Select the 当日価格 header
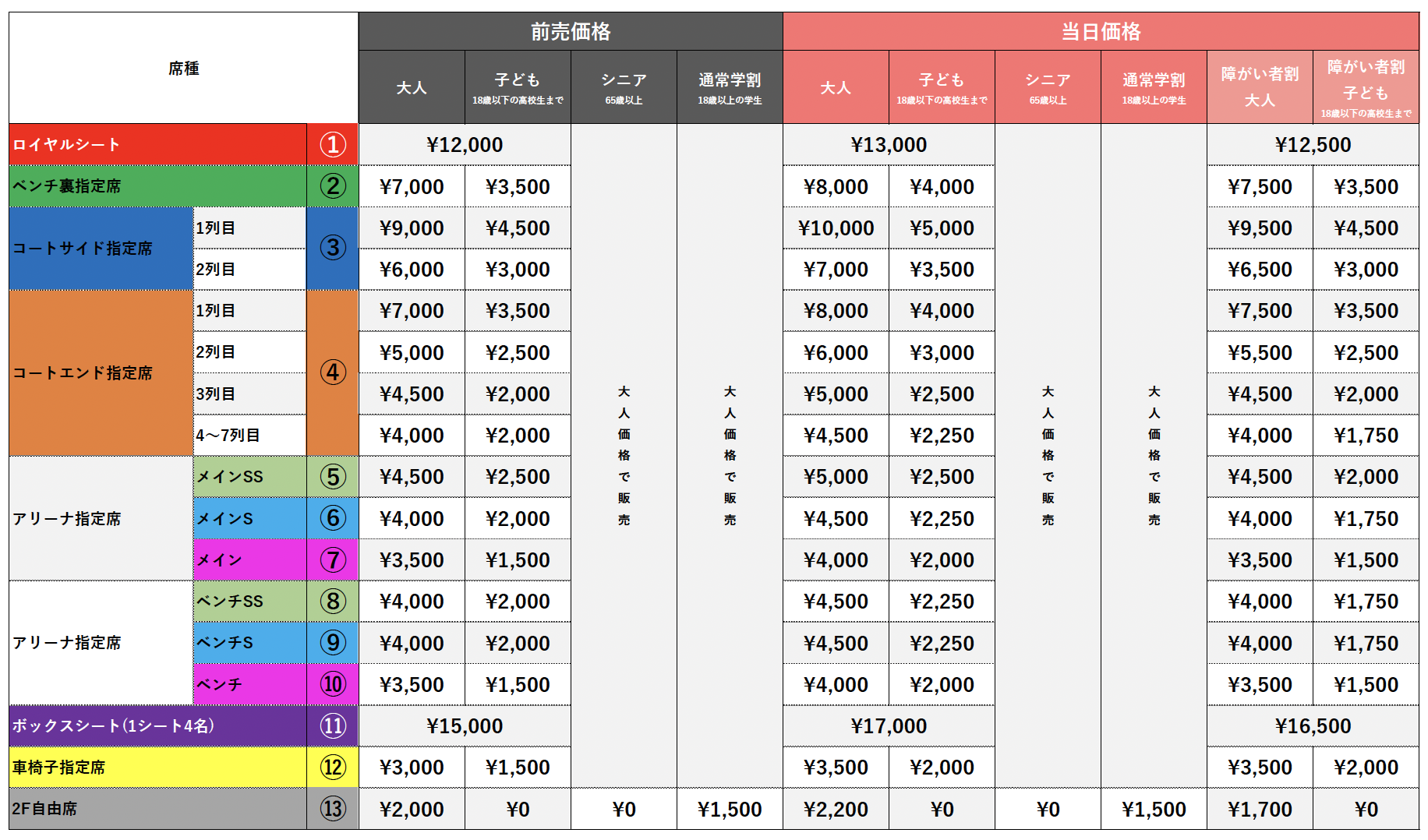 [x=1101, y=32]
